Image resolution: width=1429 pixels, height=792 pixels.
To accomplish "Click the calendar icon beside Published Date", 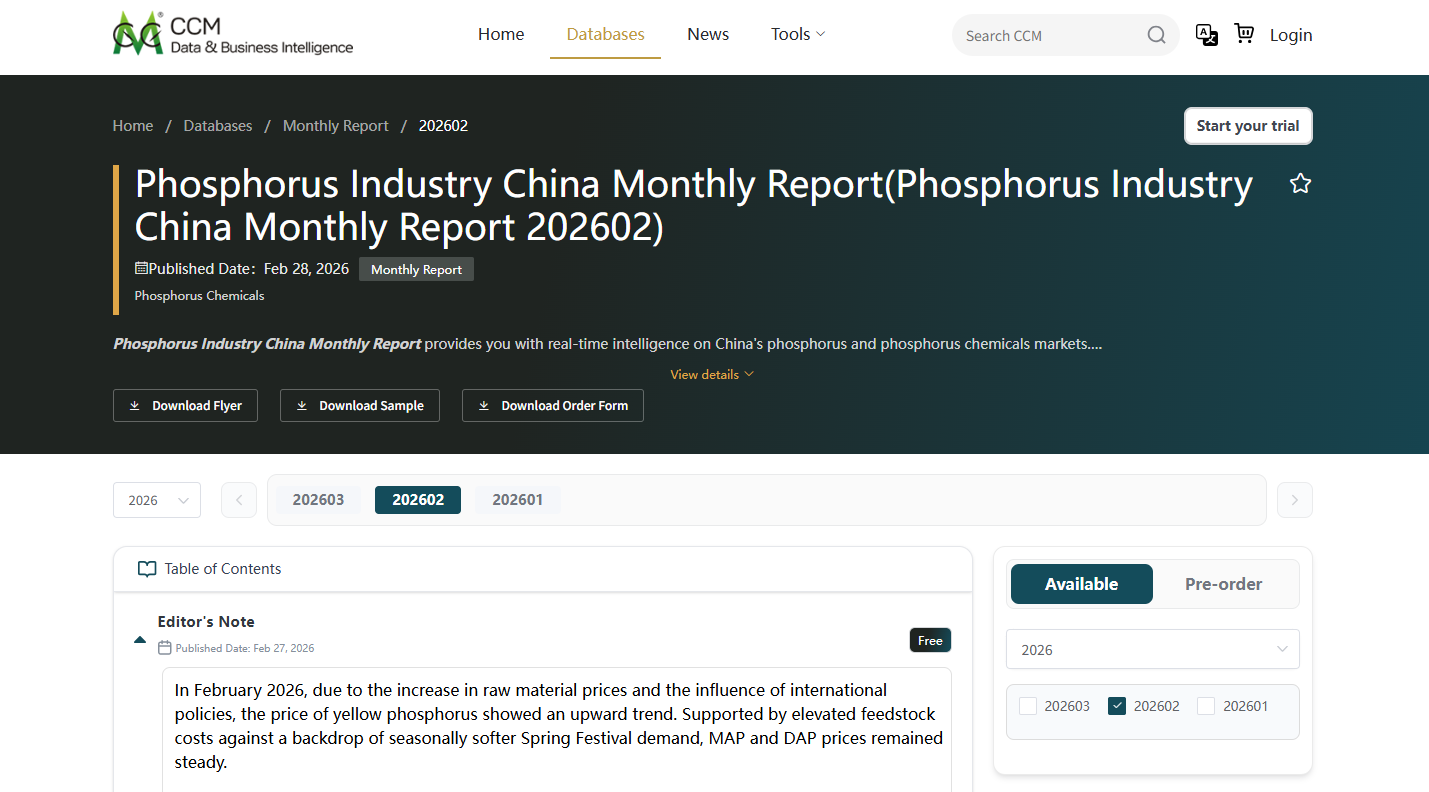I will click(140, 268).
